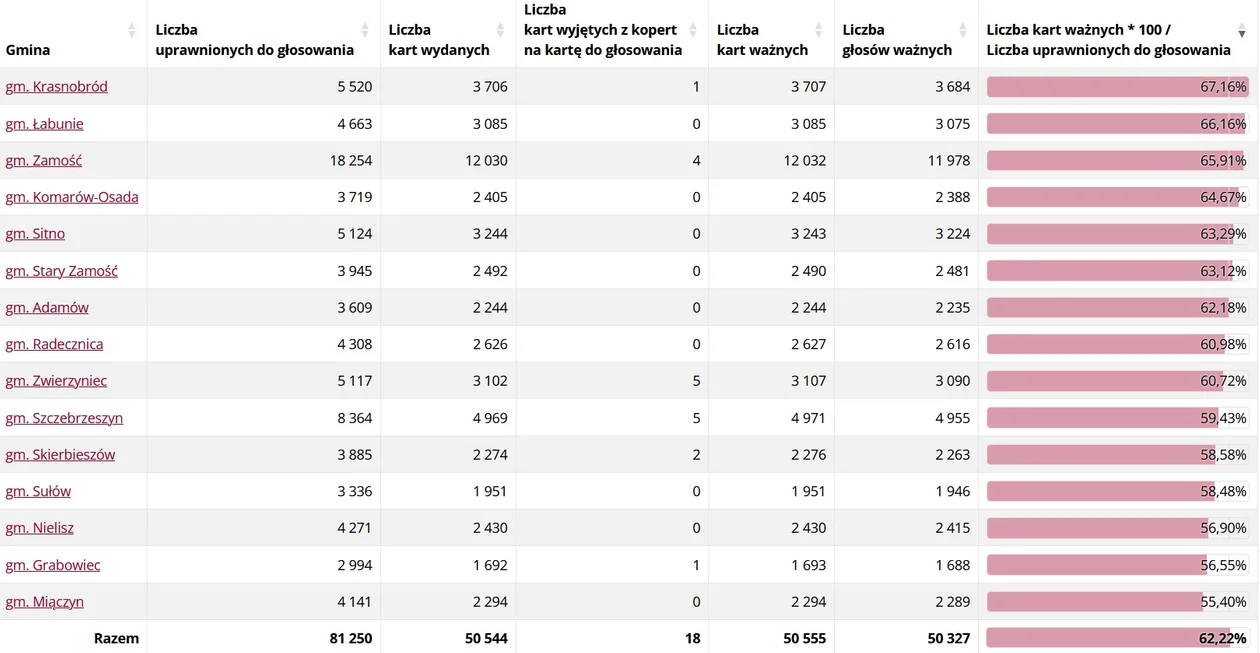Open gm. Szczebrzeszyn details
This screenshot has height=653, width=1260.
[64, 418]
